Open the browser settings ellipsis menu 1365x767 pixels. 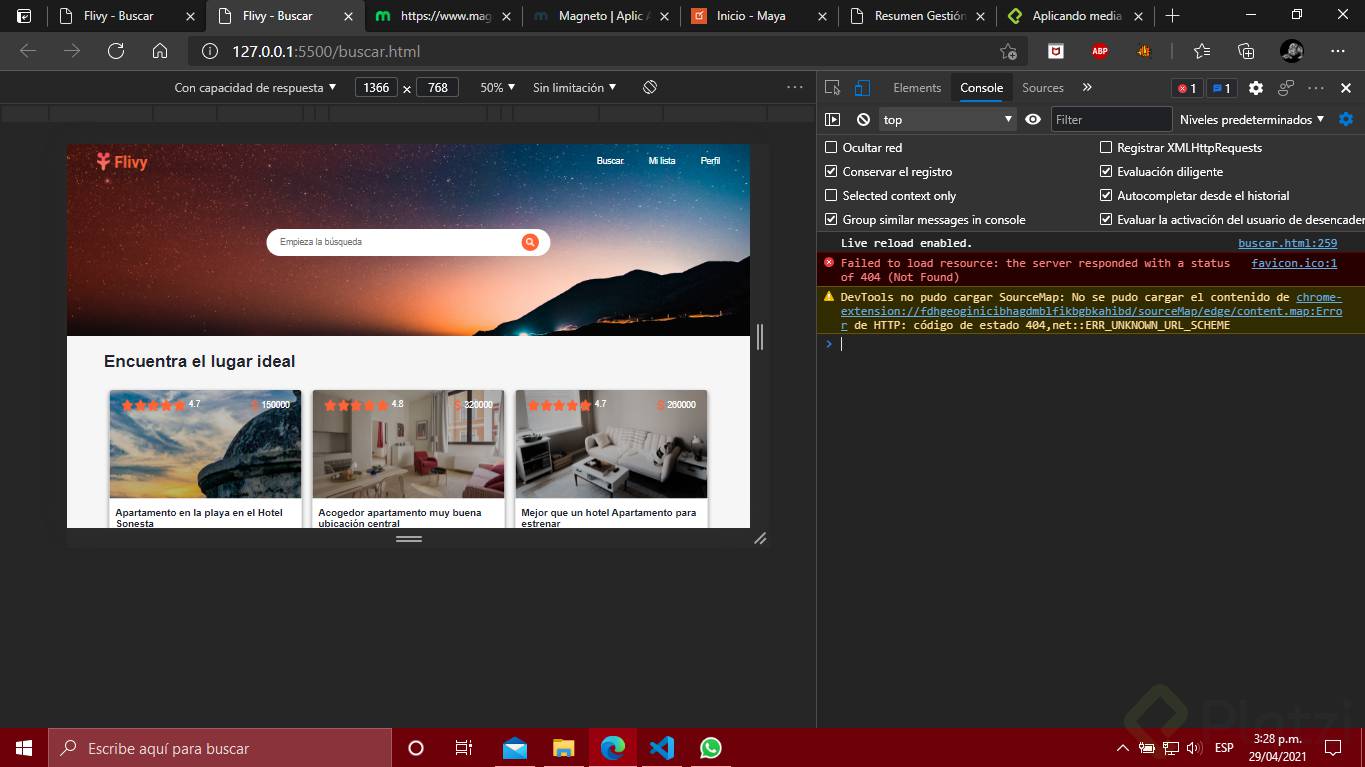tap(1338, 51)
